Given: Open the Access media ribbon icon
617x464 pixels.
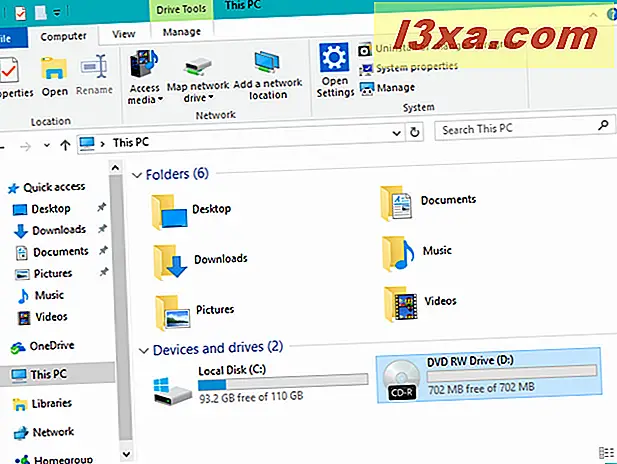Looking at the screenshot, I should (144, 64).
